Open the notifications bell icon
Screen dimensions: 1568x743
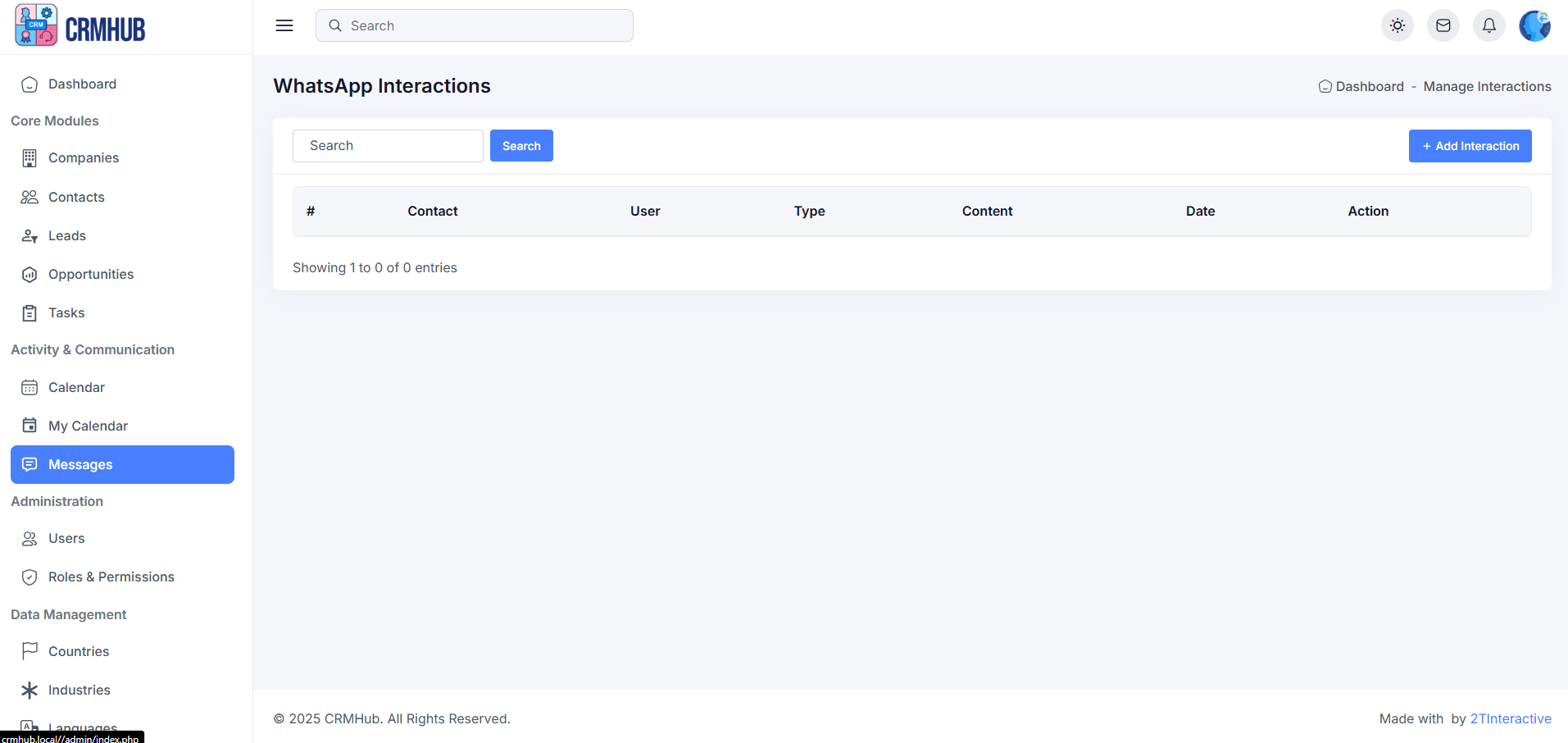coord(1489,25)
